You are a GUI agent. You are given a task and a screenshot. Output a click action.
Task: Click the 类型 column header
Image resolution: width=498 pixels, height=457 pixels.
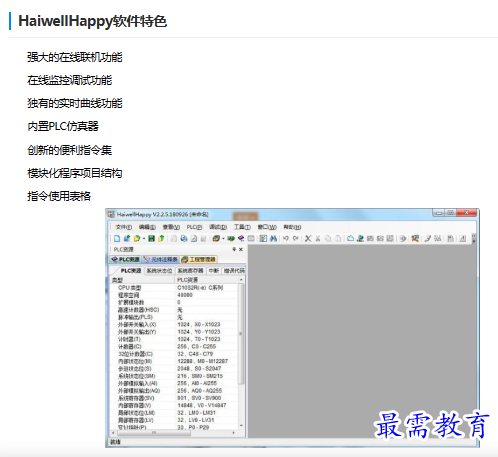143,280
